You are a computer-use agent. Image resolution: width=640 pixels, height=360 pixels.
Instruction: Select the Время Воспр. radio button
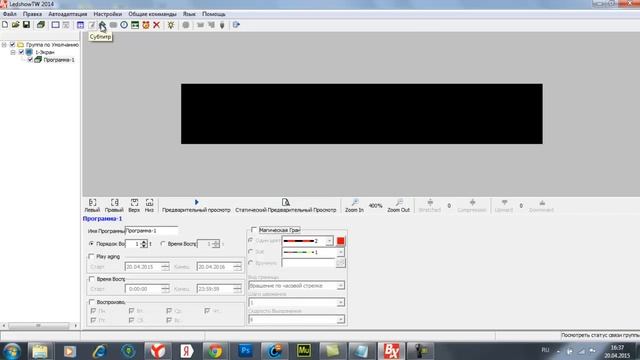(163, 244)
